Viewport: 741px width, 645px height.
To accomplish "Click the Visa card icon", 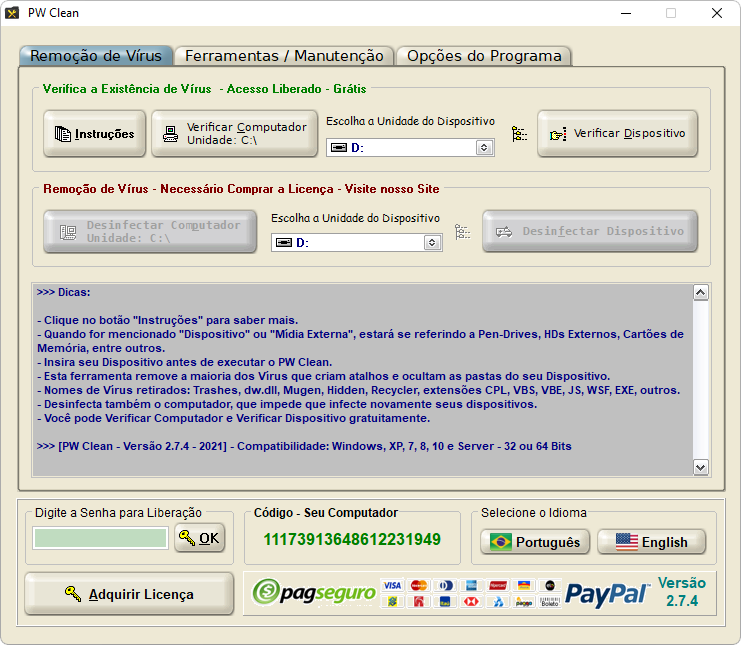I will pos(392,585).
